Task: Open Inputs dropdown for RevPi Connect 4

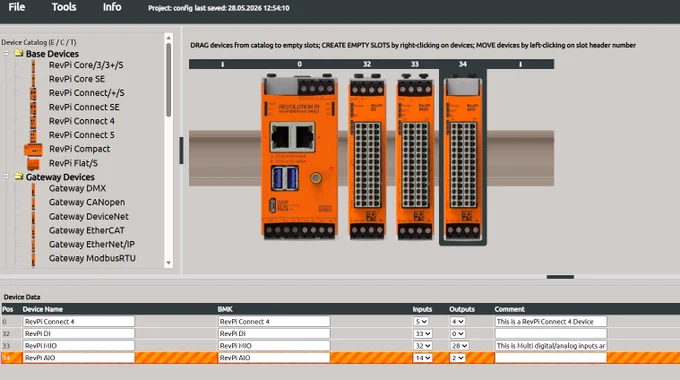Action: (x=421, y=321)
